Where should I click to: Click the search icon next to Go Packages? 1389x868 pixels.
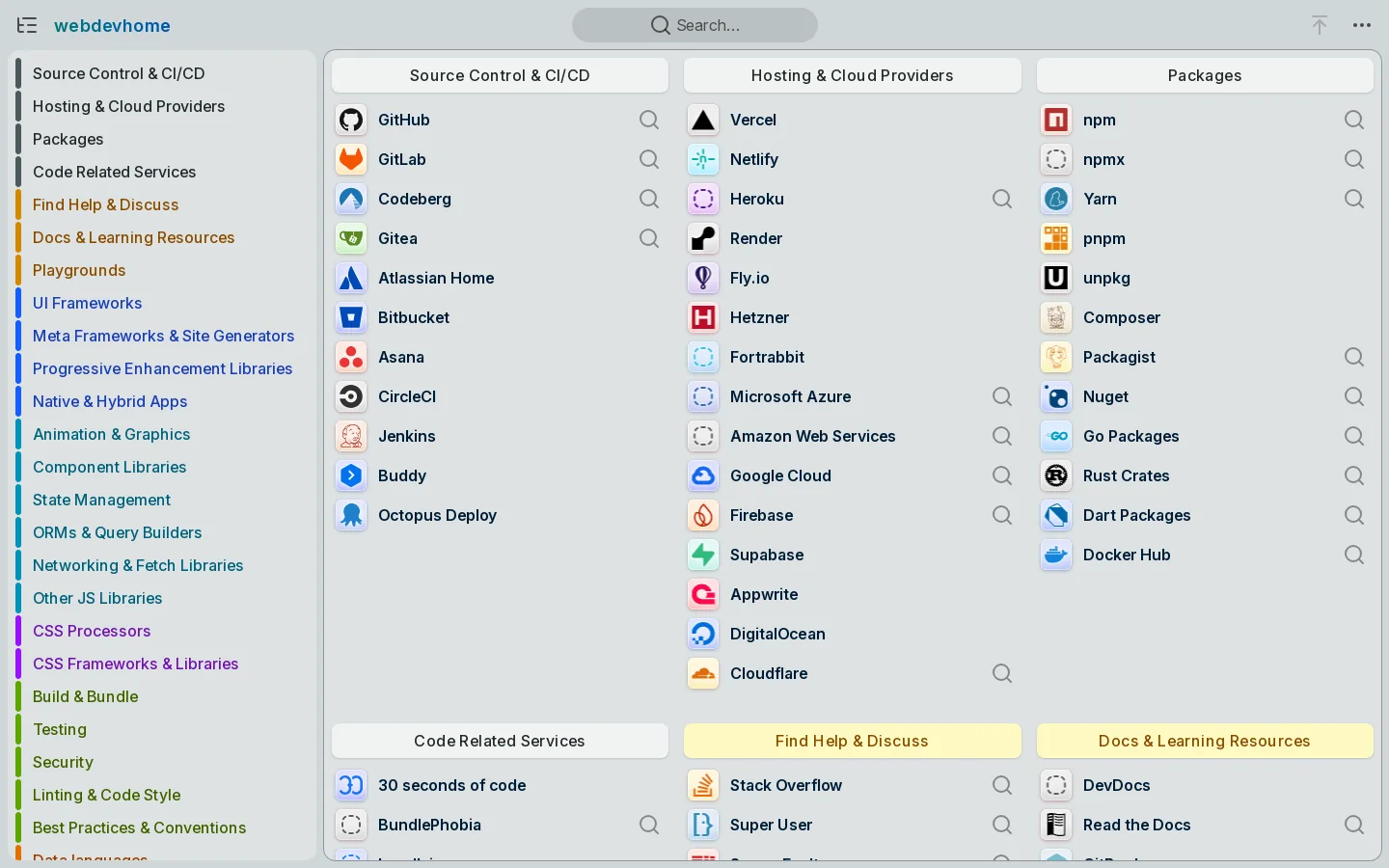click(1354, 436)
